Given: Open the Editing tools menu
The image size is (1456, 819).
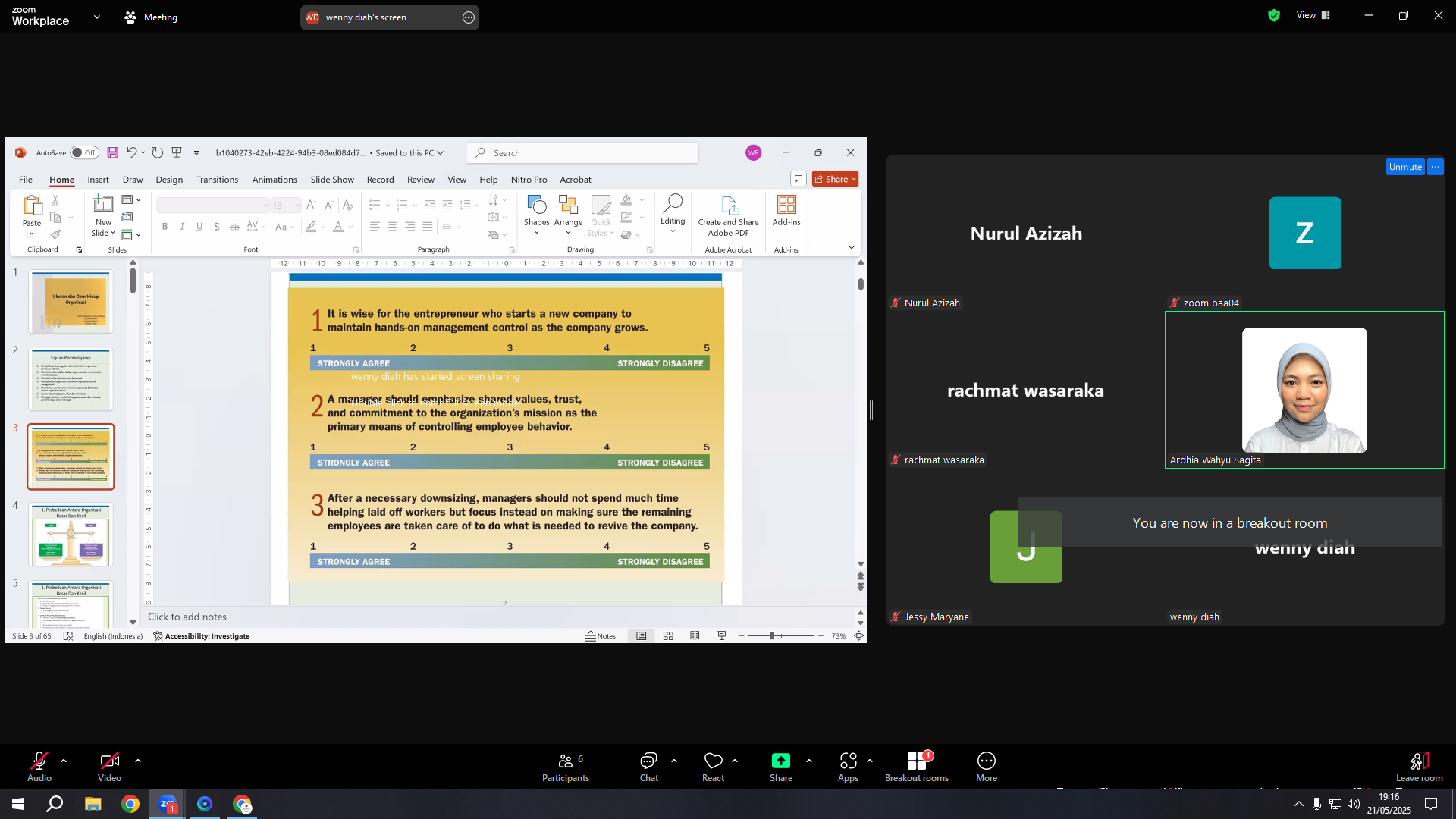Looking at the screenshot, I should (x=673, y=213).
